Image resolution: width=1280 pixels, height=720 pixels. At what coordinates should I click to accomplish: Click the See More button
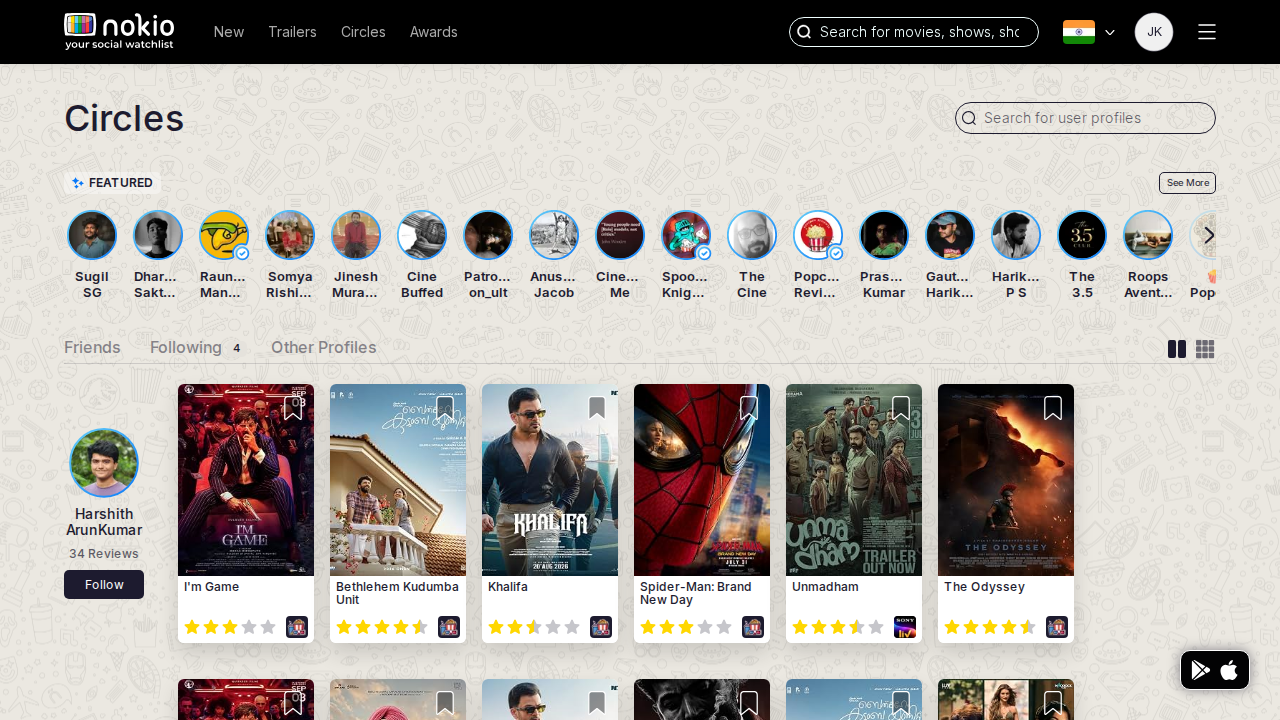click(x=1187, y=183)
